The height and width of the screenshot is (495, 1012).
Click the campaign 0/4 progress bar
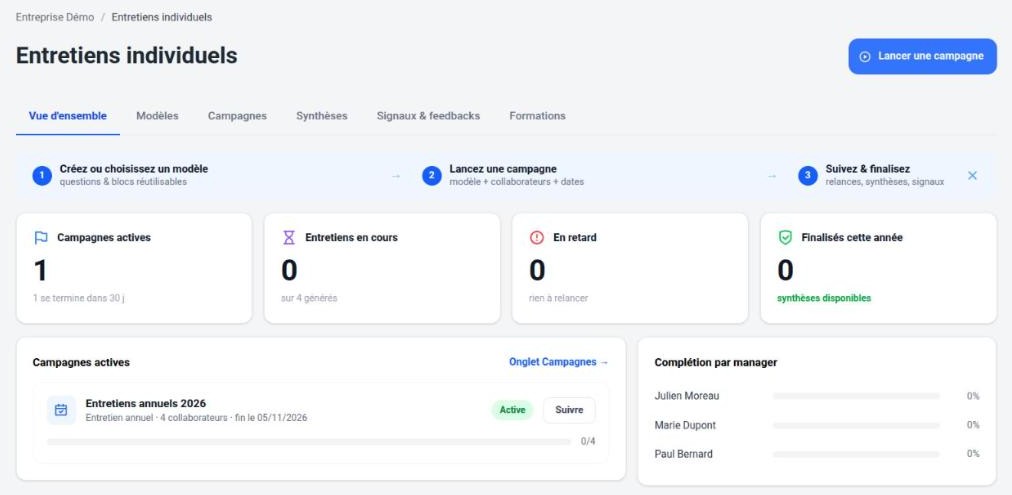pos(309,442)
